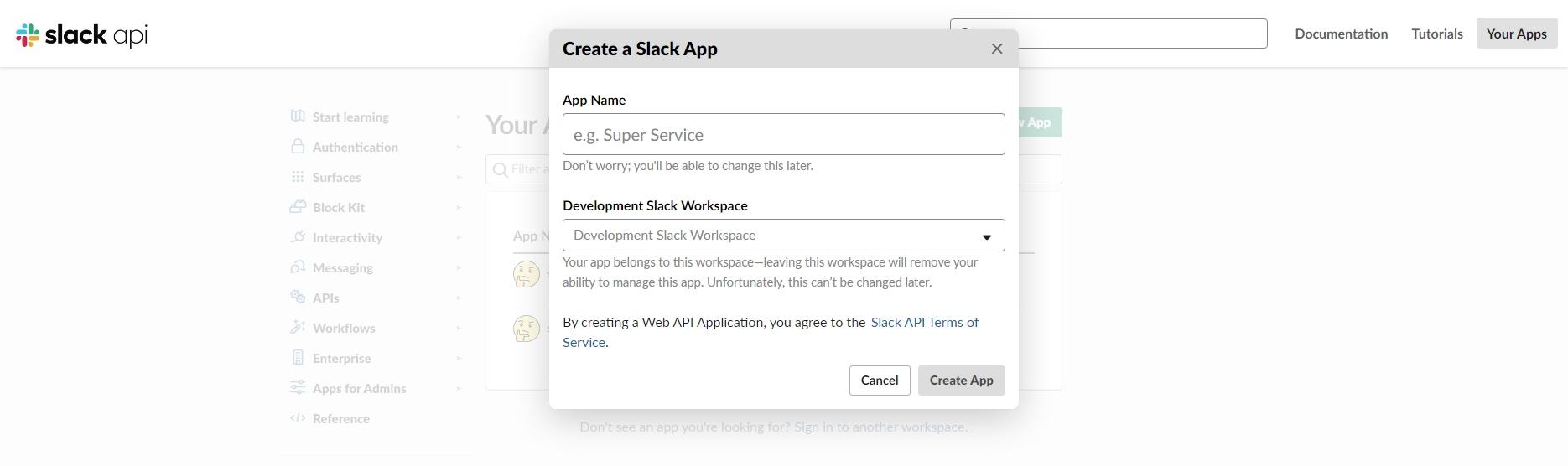This screenshot has width=1568, height=466.
Task: Click the second thinking-face app icon
Action: tap(527, 328)
